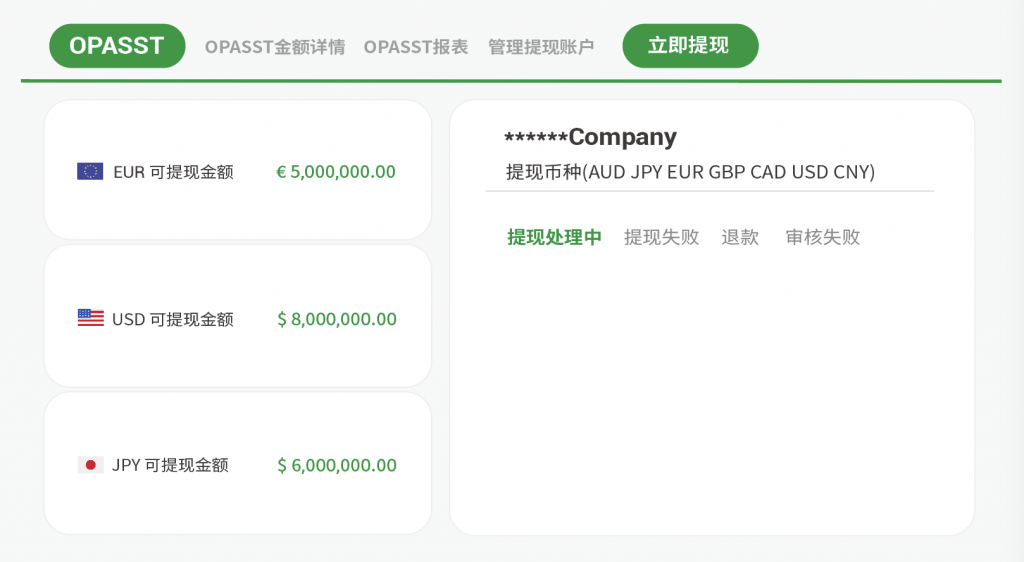Screen dimensions: 1024x562
Task: Show the 提现失败 withdrawal list
Action: click(x=661, y=237)
